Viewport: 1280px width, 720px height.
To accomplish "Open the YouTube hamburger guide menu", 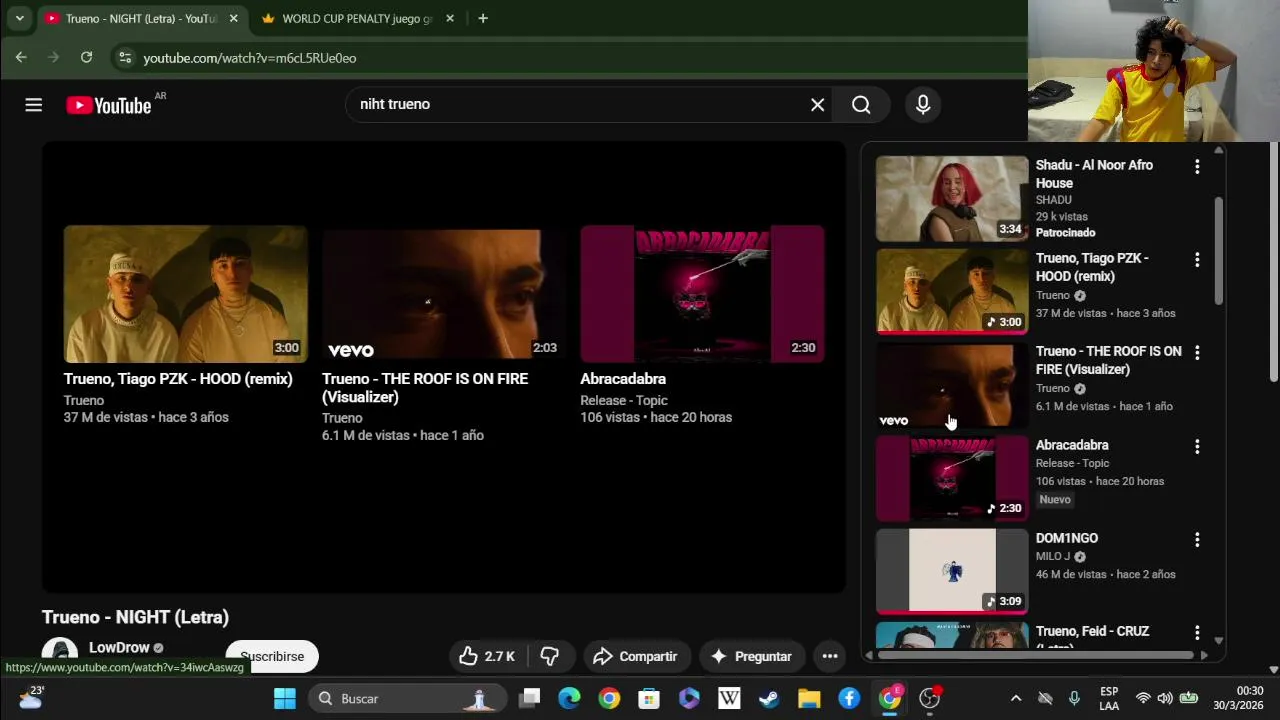I will (33, 105).
